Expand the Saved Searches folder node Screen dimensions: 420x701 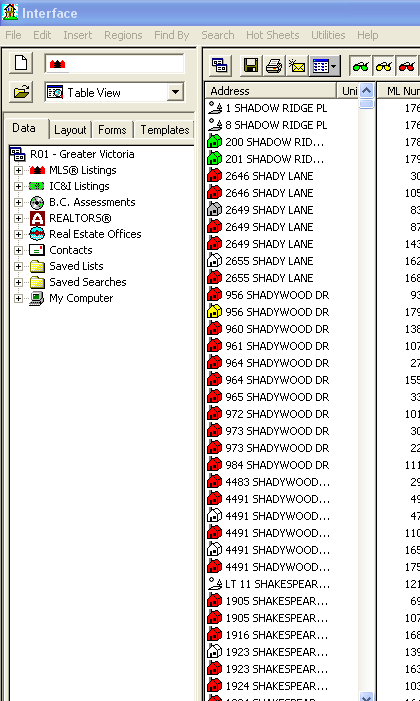18,282
